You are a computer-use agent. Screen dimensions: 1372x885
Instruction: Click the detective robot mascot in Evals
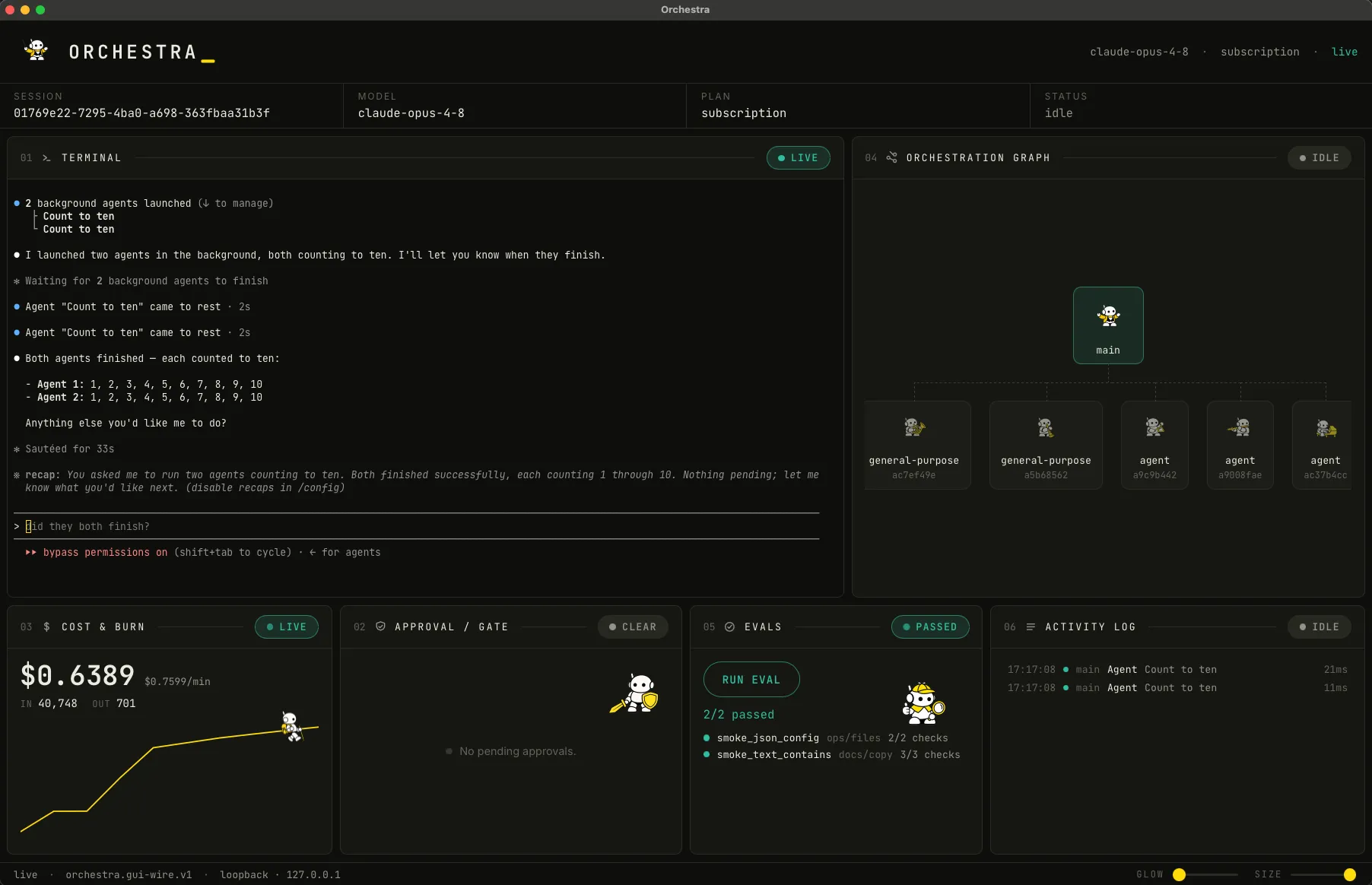pos(923,703)
